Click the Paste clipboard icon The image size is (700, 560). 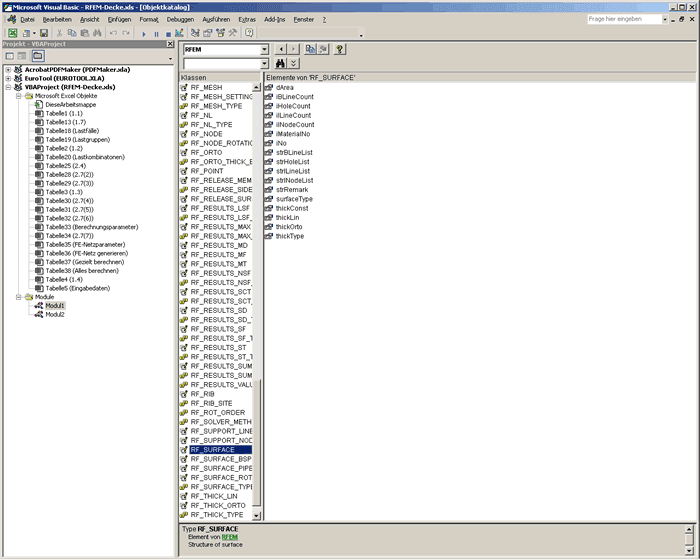(84, 33)
